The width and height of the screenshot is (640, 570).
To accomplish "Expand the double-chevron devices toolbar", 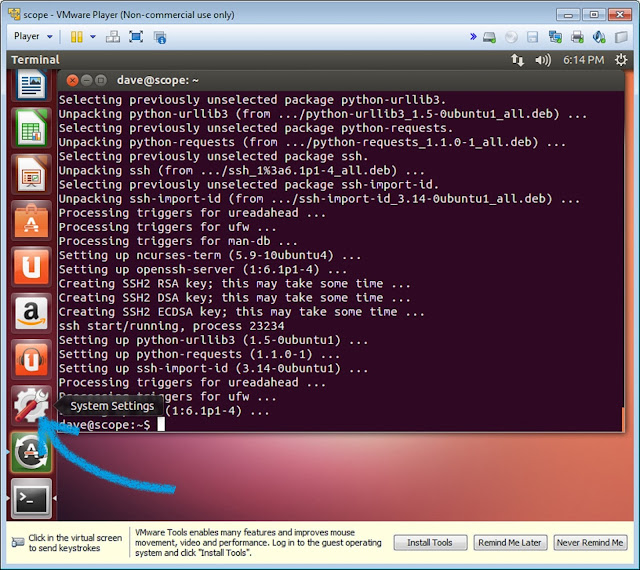I will click(x=473, y=37).
